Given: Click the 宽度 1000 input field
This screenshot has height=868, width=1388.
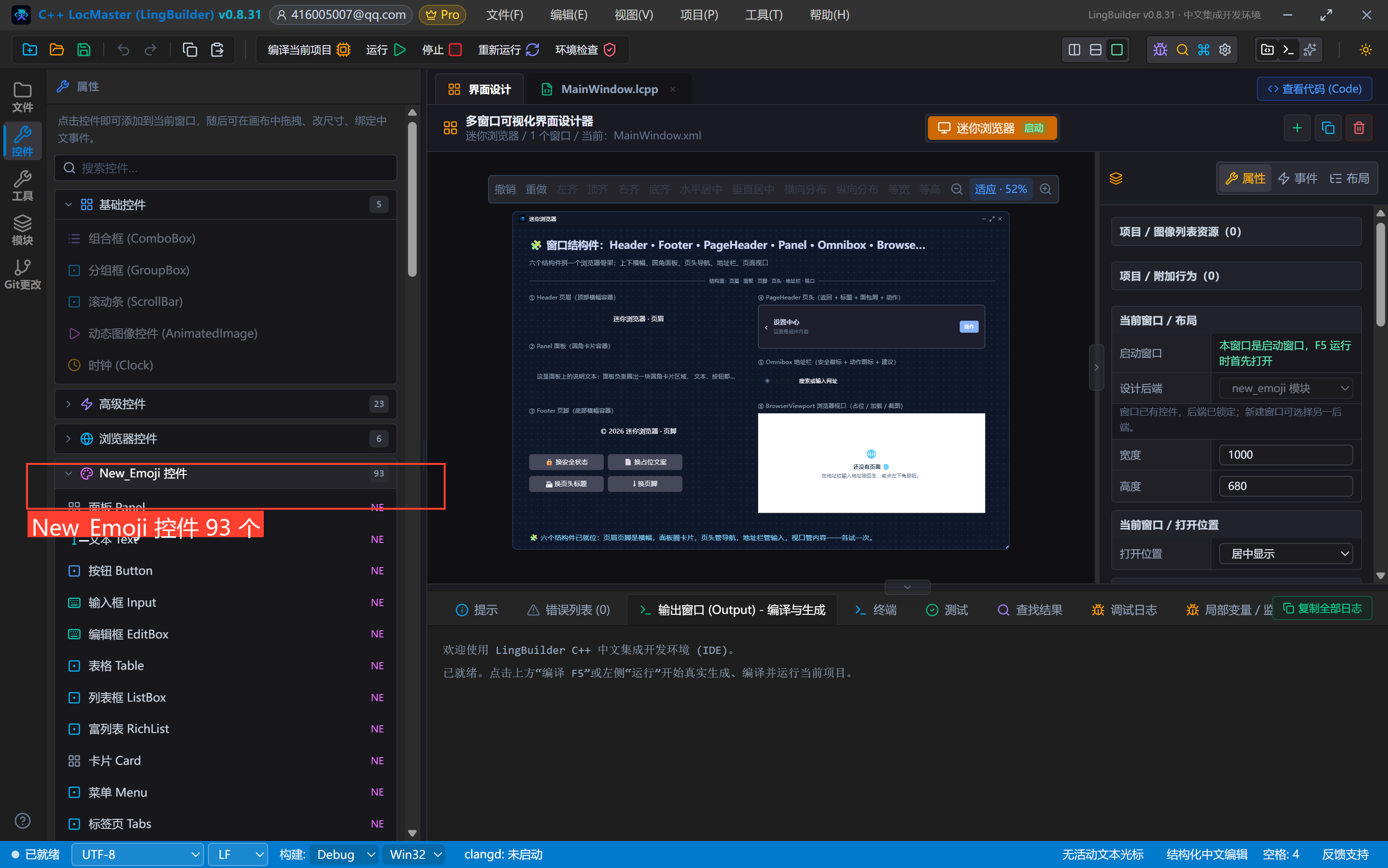Looking at the screenshot, I should pyautogui.click(x=1286, y=455).
